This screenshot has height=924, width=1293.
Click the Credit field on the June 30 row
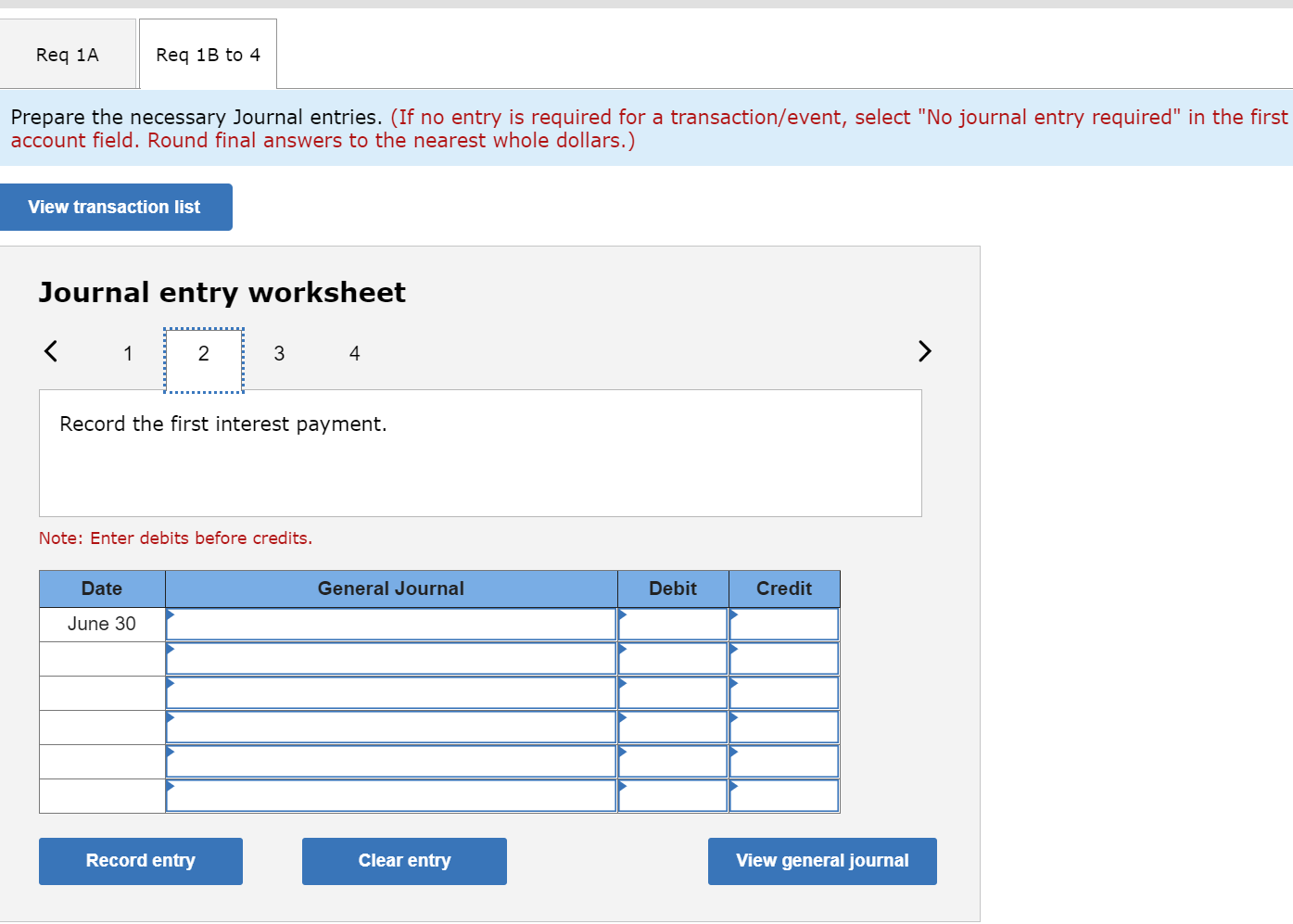pos(784,624)
